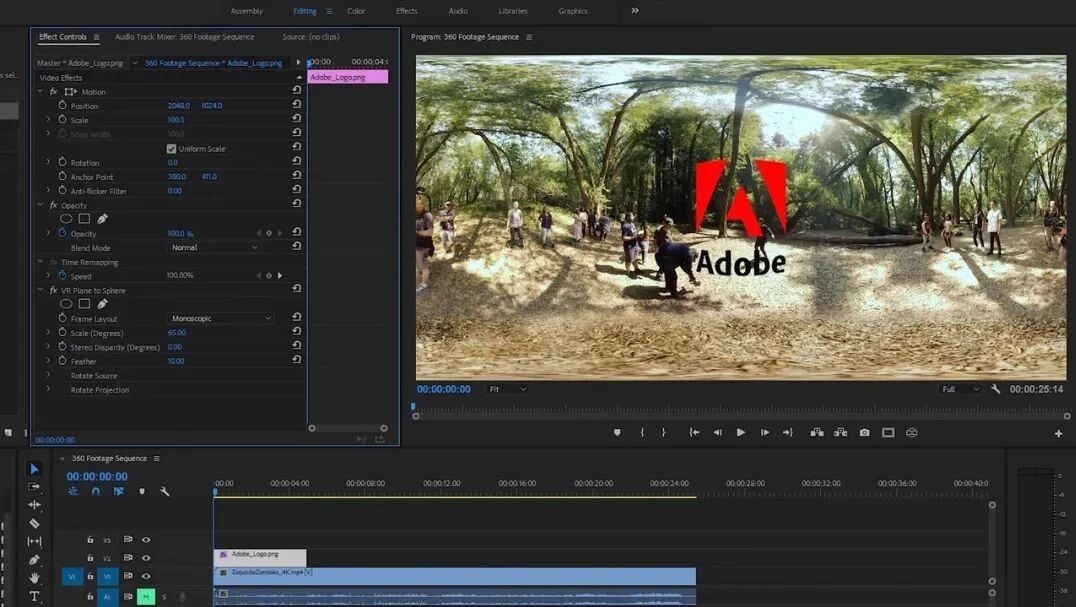Reset the Feather parameter
Viewport: 1076px width, 607px height.
point(296,359)
